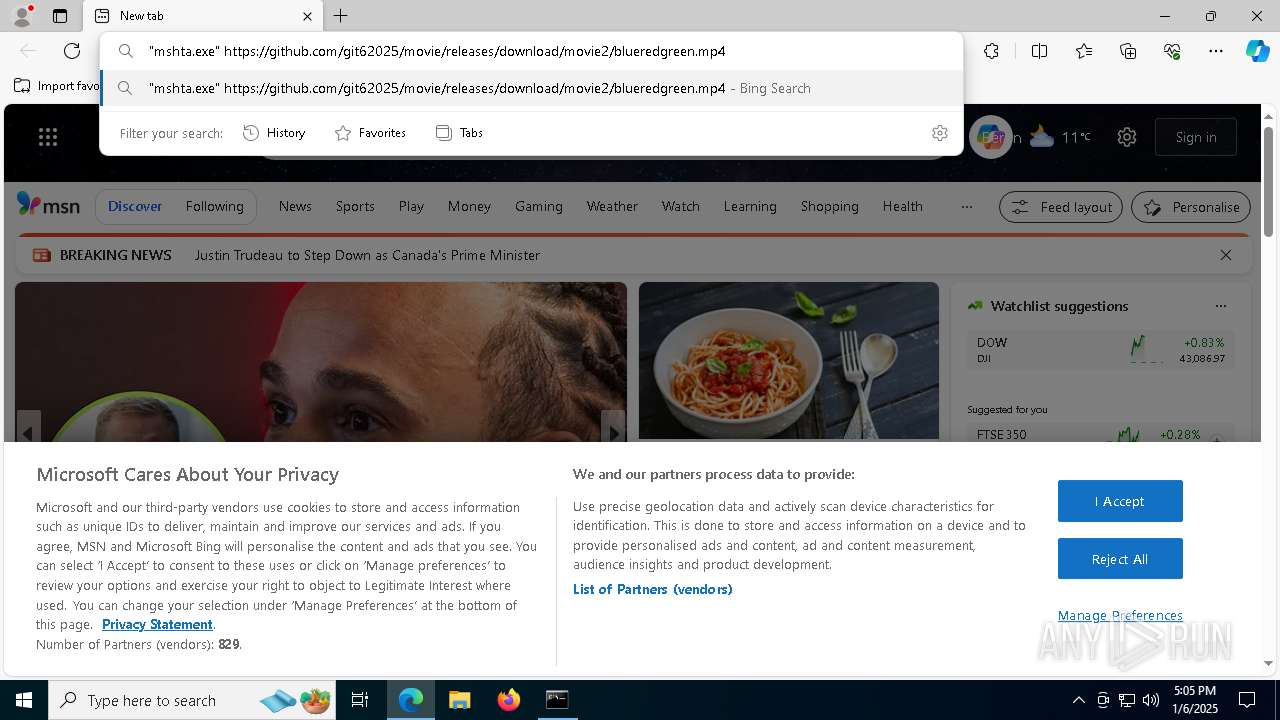Click the address bar URL text
This screenshot has height=720, width=1280.
tap(437, 51)
